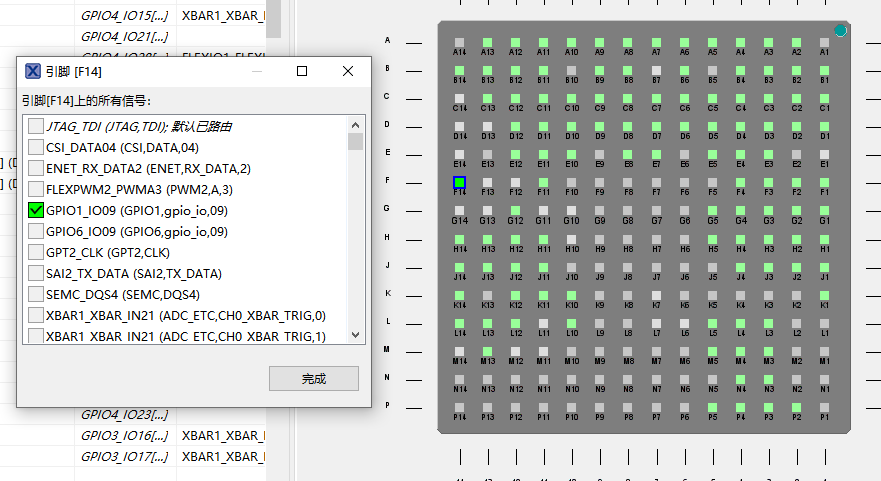Image resolution: width=881 pixels, height=481 pixels.
Task: Click pin H14 on the package
Action: point(460,239)
